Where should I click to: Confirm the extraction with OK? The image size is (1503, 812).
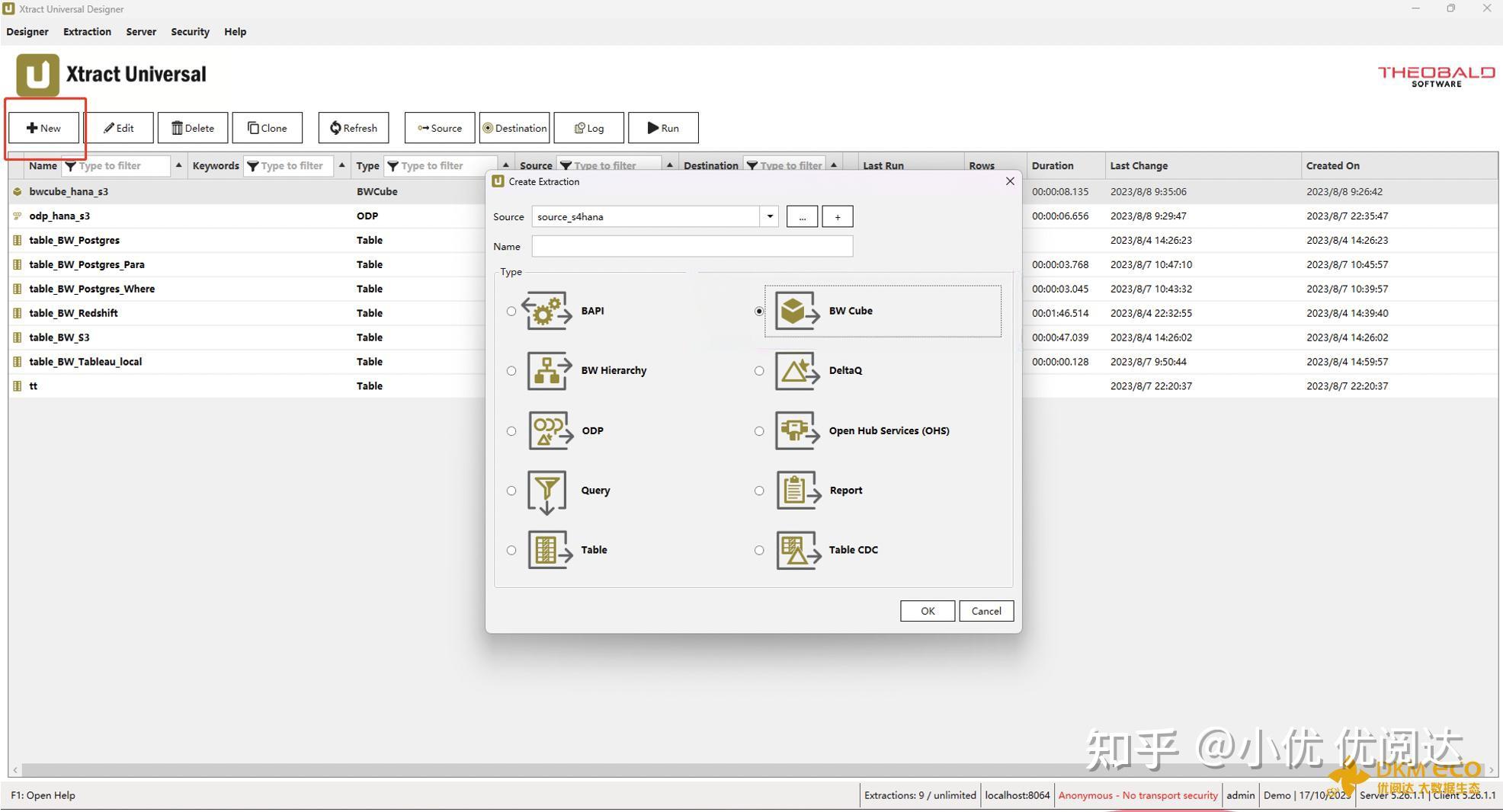point(927,610)
